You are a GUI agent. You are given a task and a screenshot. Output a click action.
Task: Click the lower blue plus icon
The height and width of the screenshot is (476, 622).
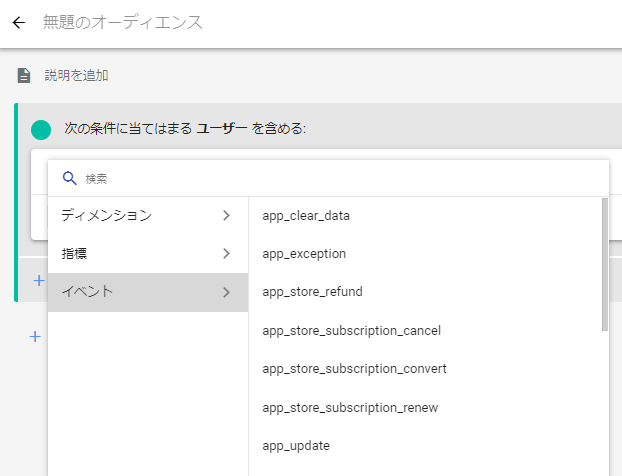[35, 337]
